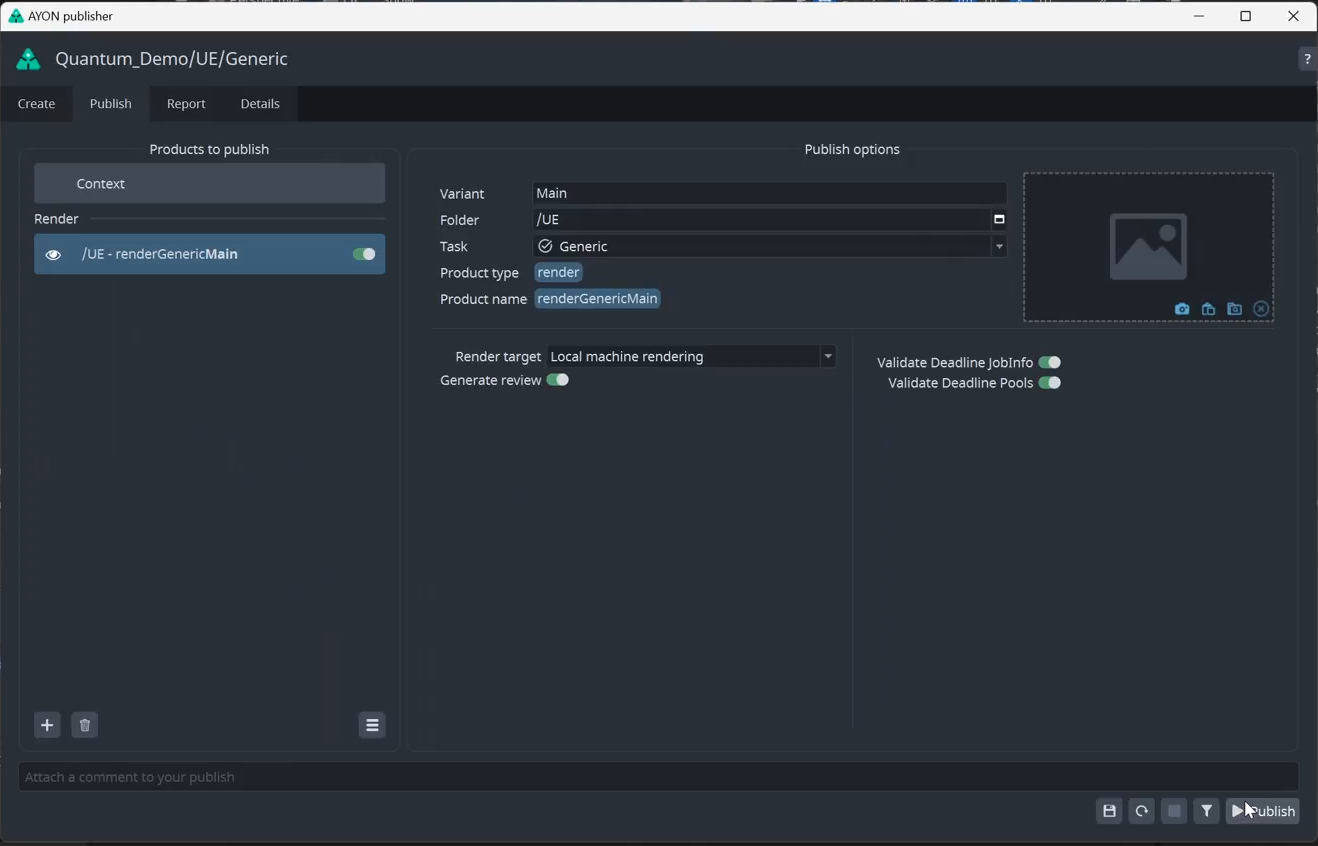Start publishing with the Publish button
This screenshot has height=846, width=1318.
click(1263, 811)
